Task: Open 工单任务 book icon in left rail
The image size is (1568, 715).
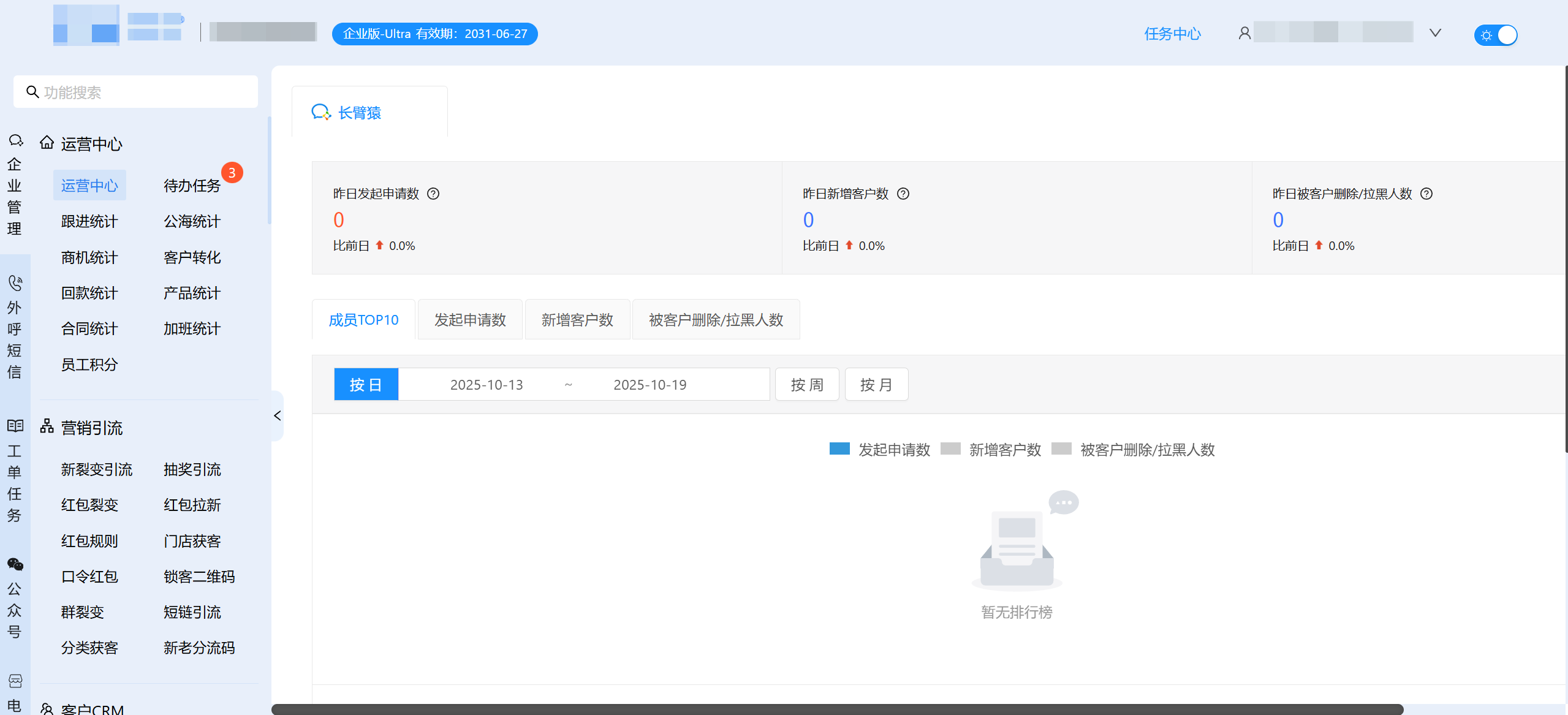Action: (15, 426)
